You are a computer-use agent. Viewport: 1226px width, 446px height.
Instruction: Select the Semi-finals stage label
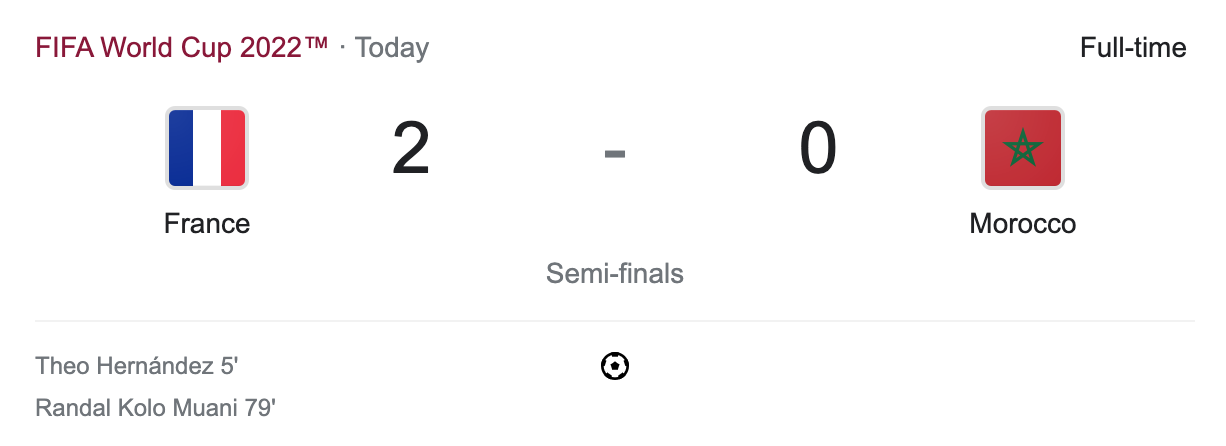click(614, 273)
